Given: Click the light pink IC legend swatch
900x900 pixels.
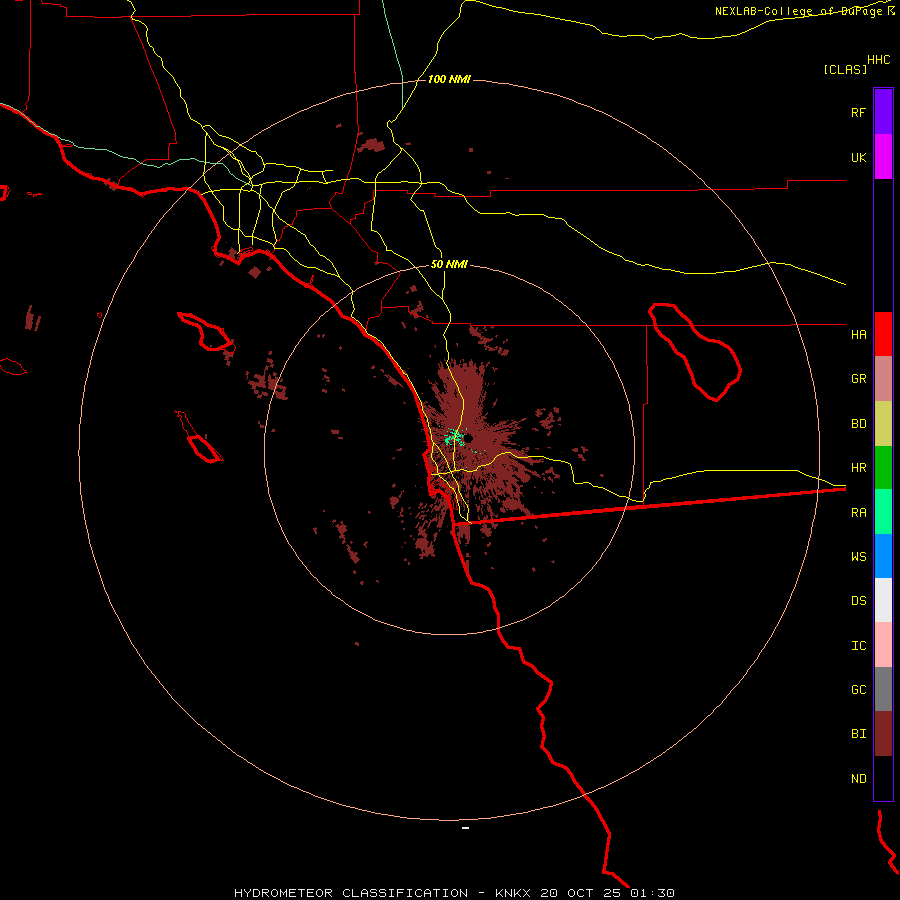Looking at the screenshot, I should [x=883, y=645].
